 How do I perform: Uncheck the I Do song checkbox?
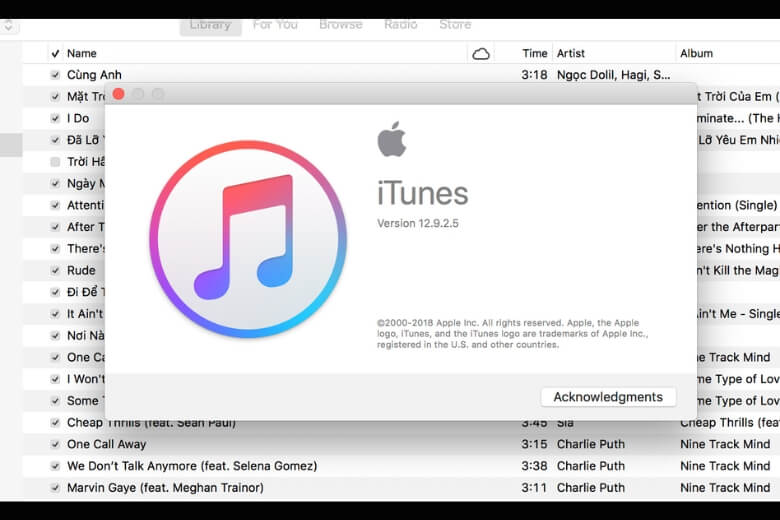pyautogui.click(x=55, y=118)
